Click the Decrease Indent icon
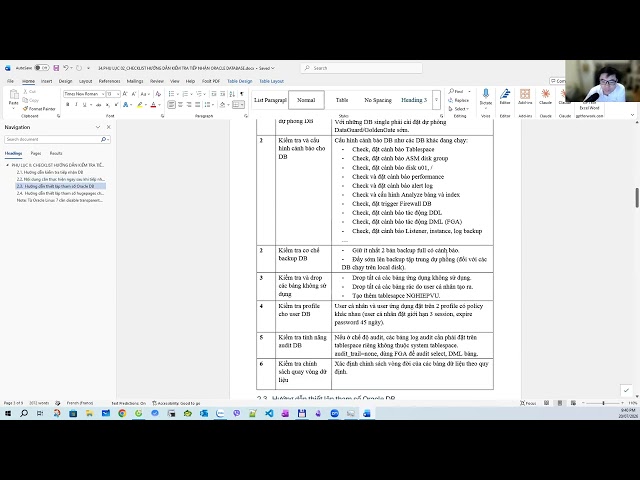Screen dimensions: 640x480 pyautogui.click(x=214, y=94)
